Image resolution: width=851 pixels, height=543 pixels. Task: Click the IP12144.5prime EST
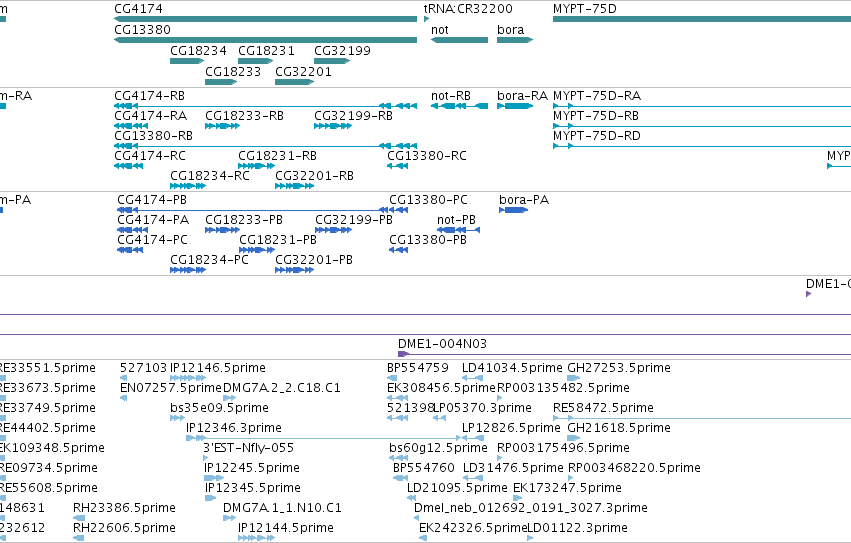point(257,539)
